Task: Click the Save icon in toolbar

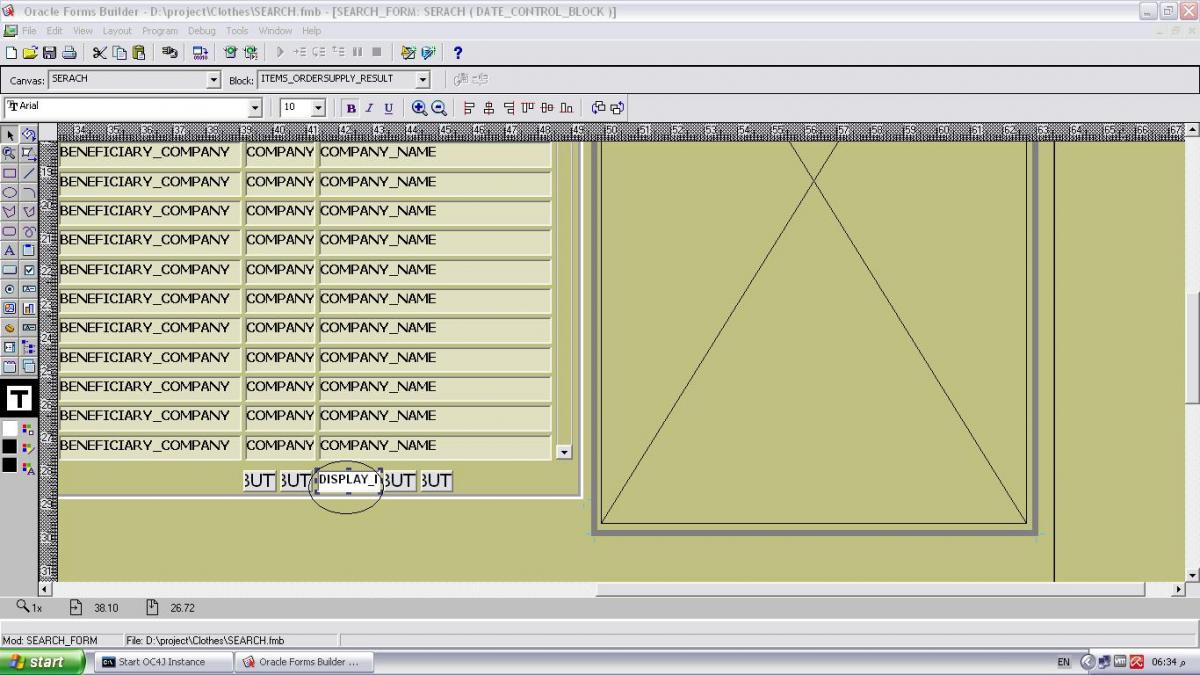Action: [x=49, y=52]
